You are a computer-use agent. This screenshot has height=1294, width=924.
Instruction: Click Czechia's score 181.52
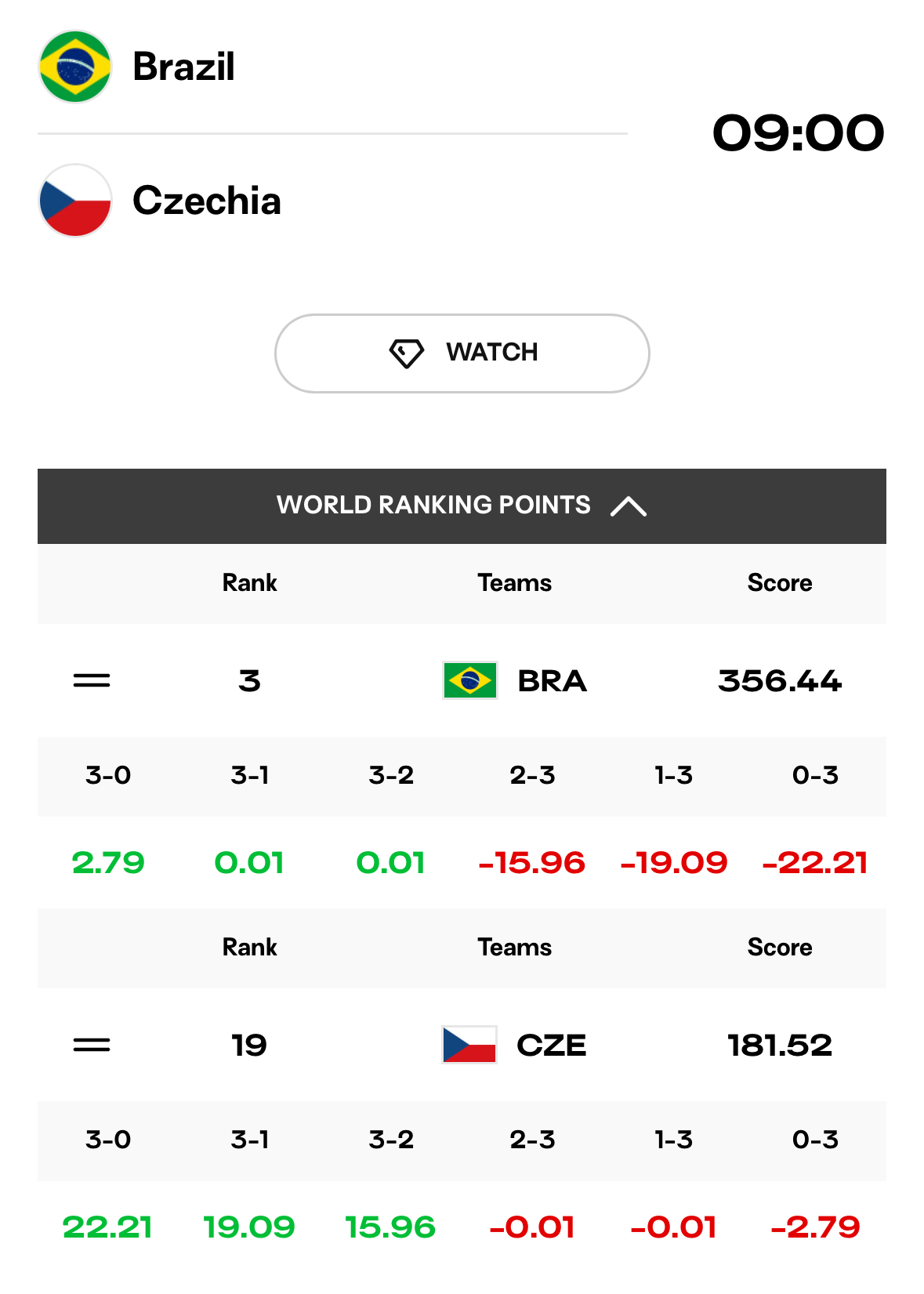(x=780, y=1045)
